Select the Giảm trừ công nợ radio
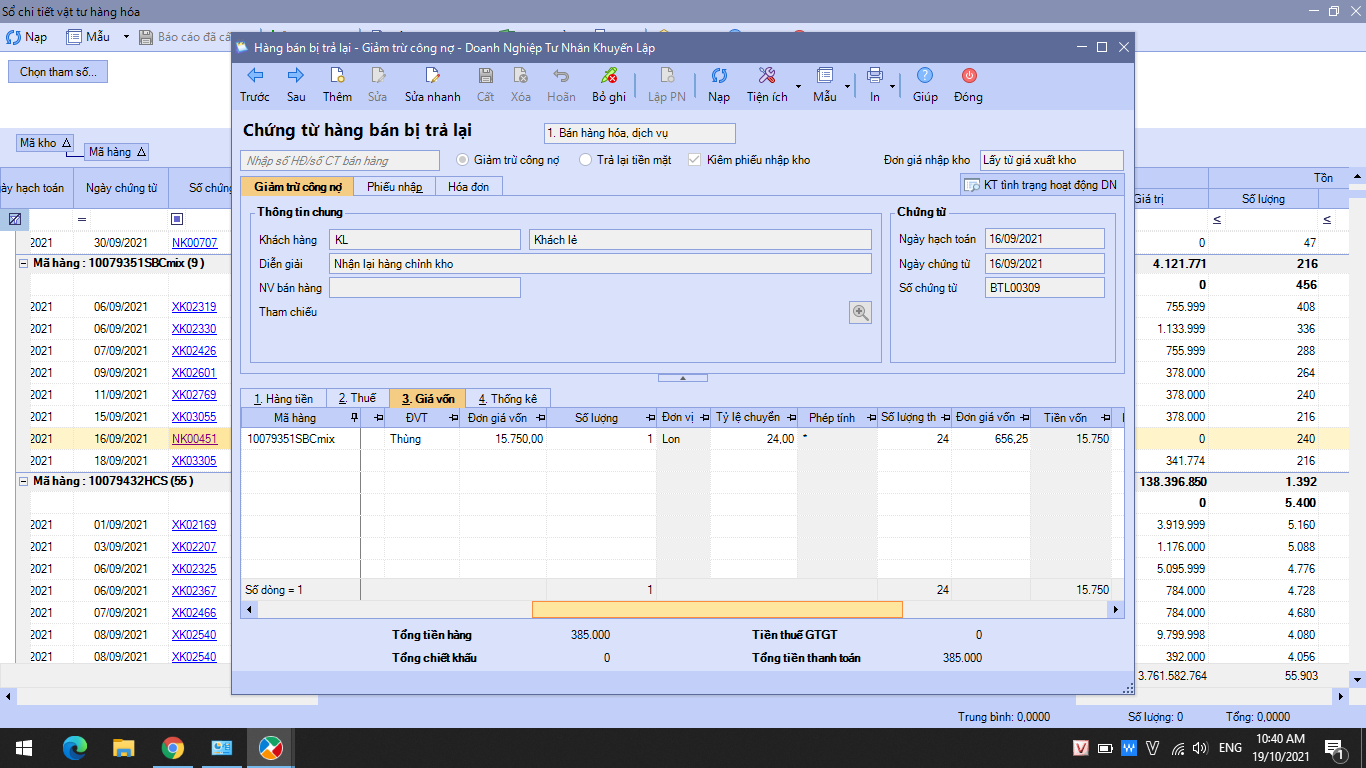The width and height of the screenshot is (1366, 768). 463,160
